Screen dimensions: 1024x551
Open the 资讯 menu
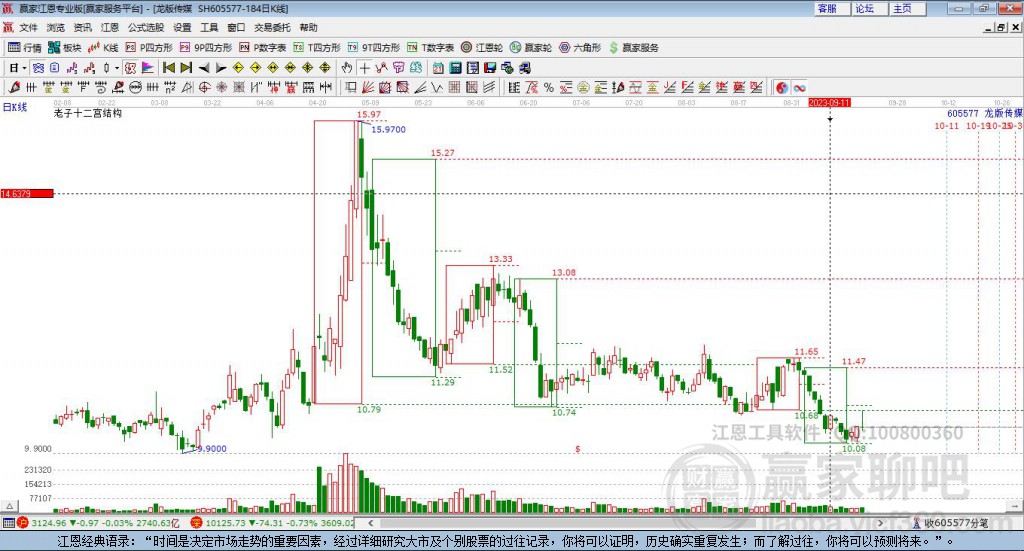coord(82,27)
